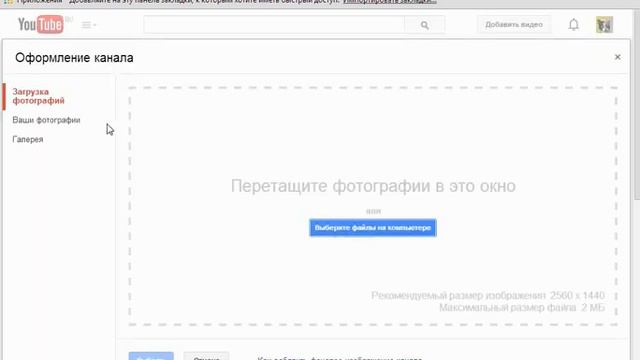Image resolution: width=640 pixels, height=360 pixels.
Task: Close the 'Оформление канала' dialog
Action: tap(618, 57)
